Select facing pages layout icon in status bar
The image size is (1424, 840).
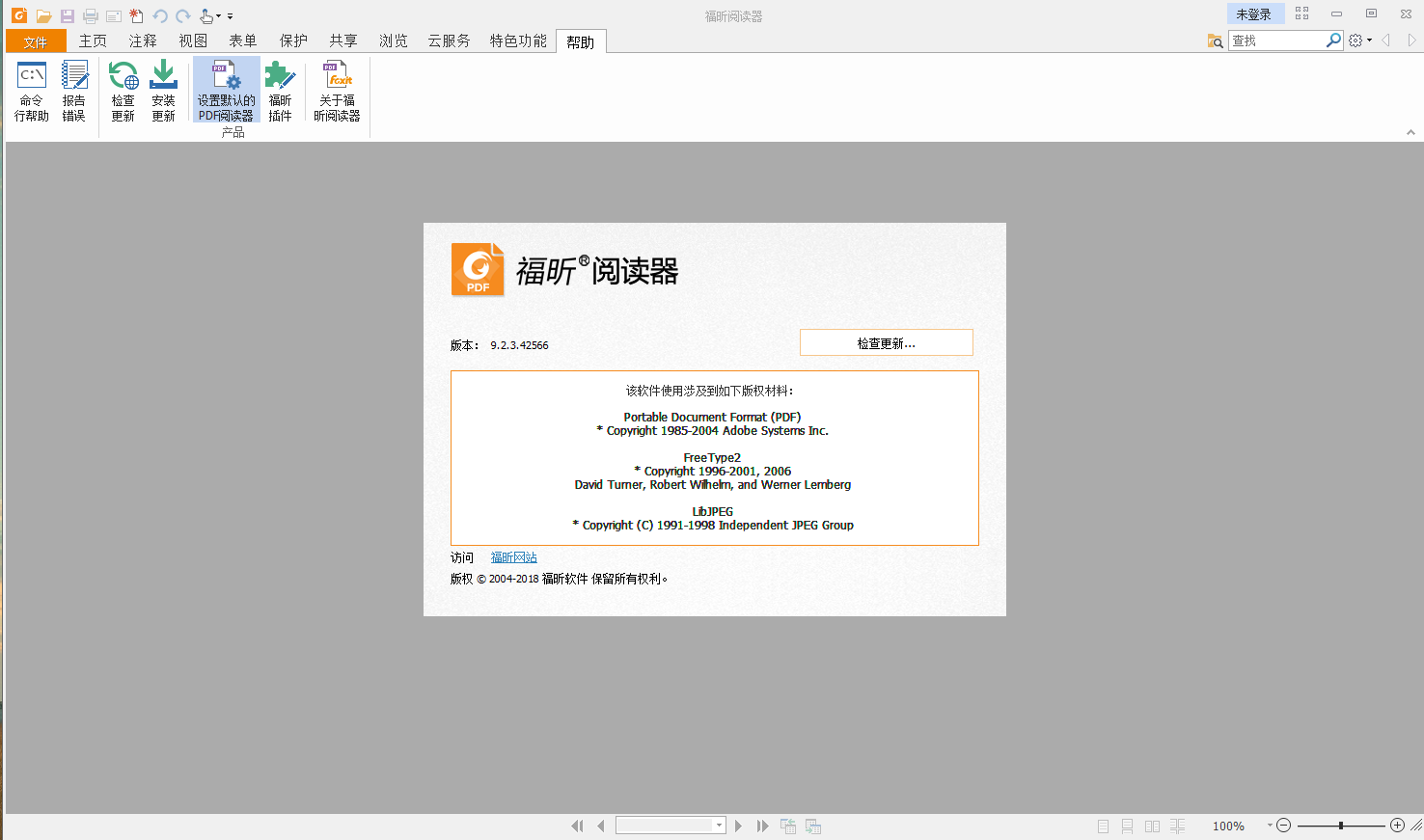pyautogui.click(x=1152, y=826)
